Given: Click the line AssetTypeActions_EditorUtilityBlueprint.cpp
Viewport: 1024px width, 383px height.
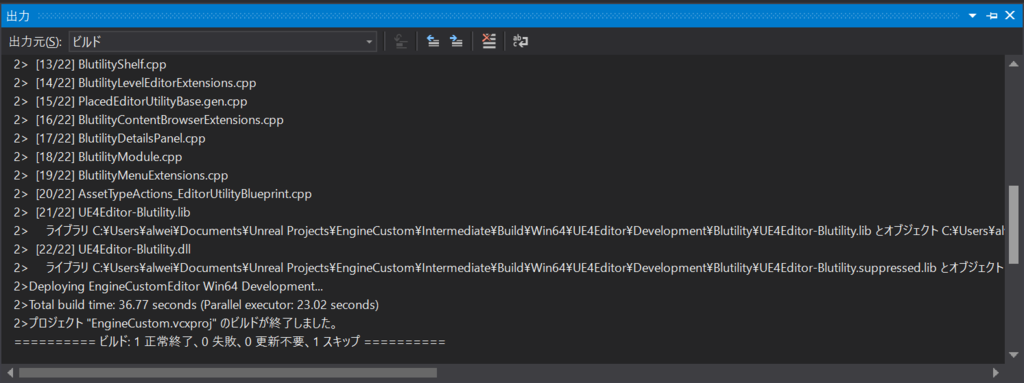Looking at the screenshot, I should click(x=163, y=194).
